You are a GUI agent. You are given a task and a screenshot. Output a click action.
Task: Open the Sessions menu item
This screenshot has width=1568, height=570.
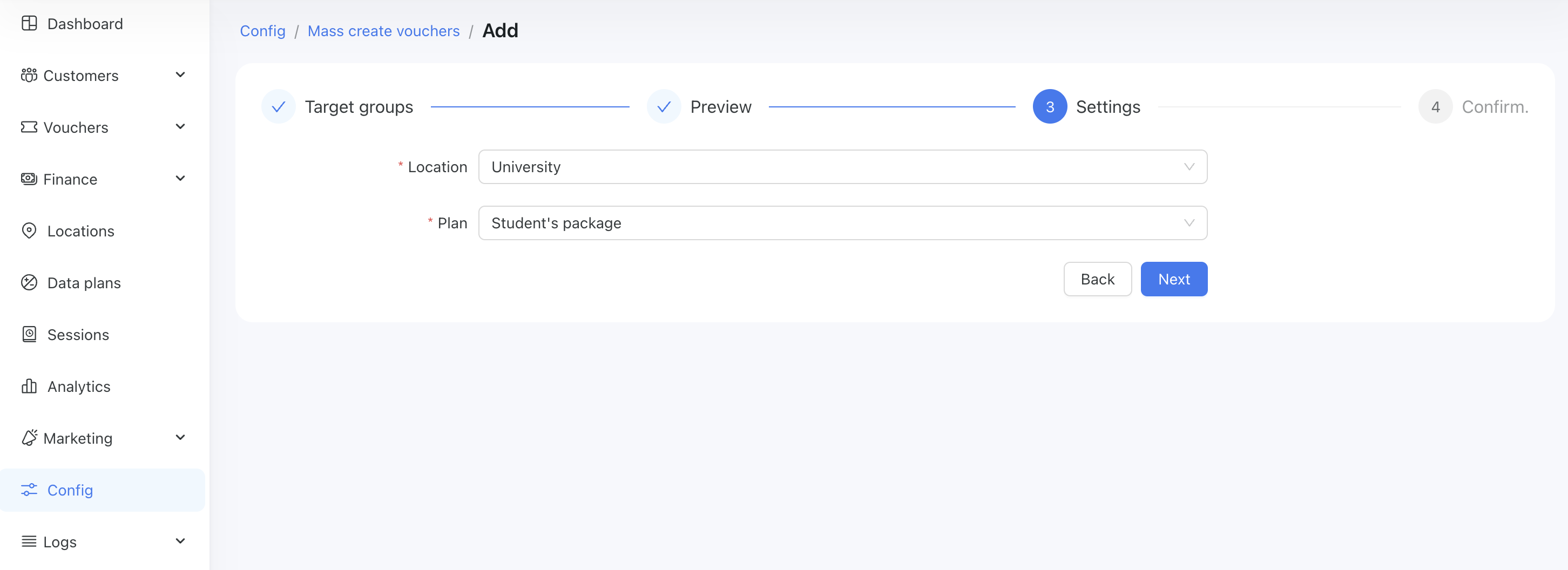coord(102,335)
